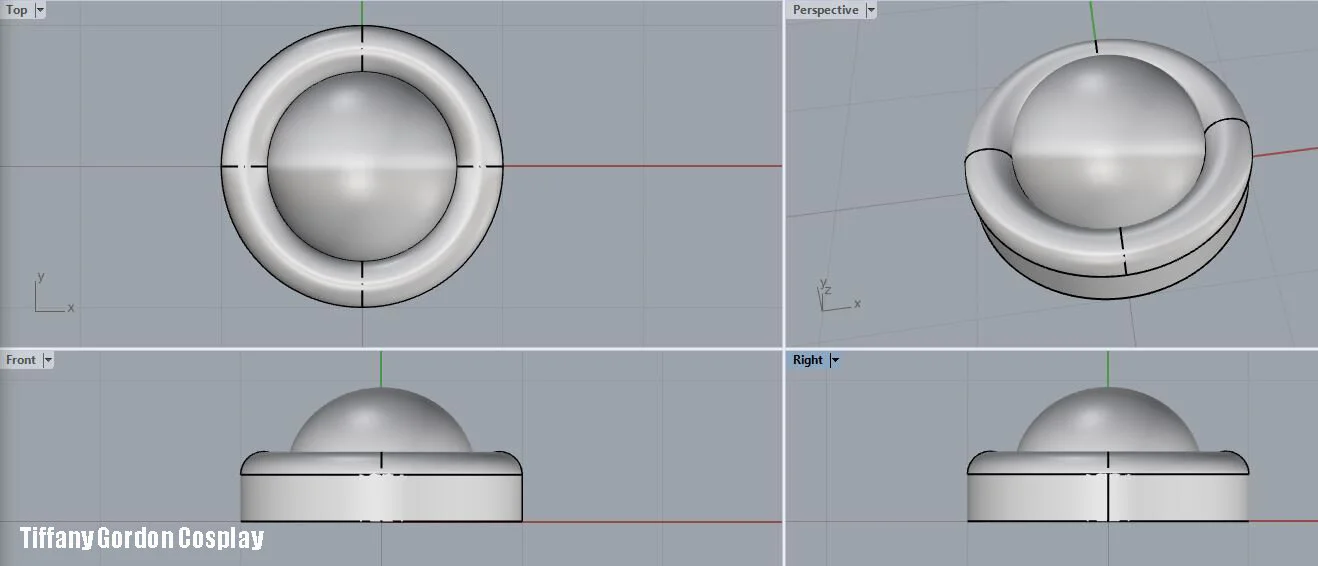Activate the Top viewport title label
1318x566 pixels.
tap(17, 10)
